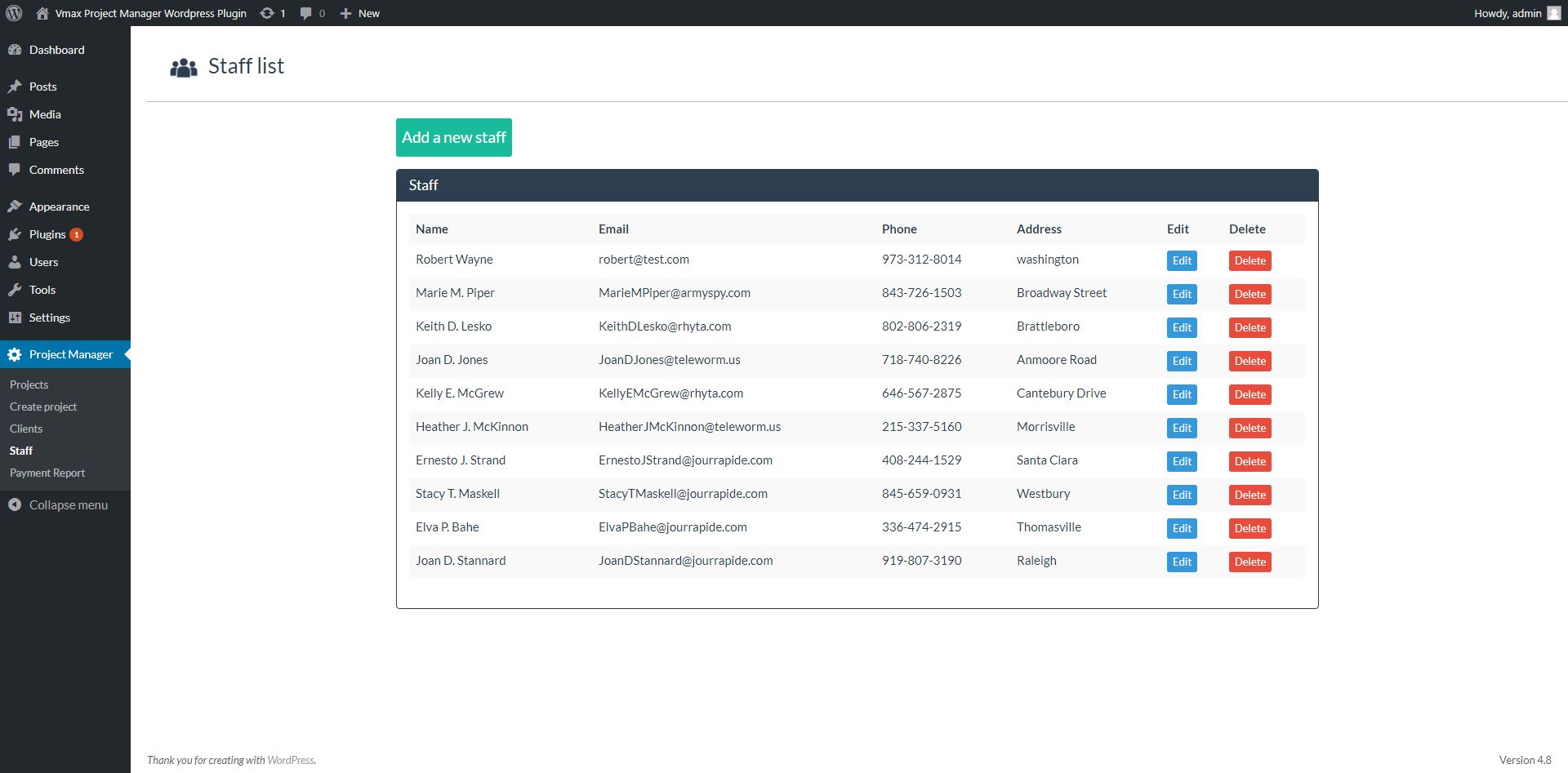Edit Heather J. McKinnon's record
Screen dimensions: 1568x773
(1182, 428)
